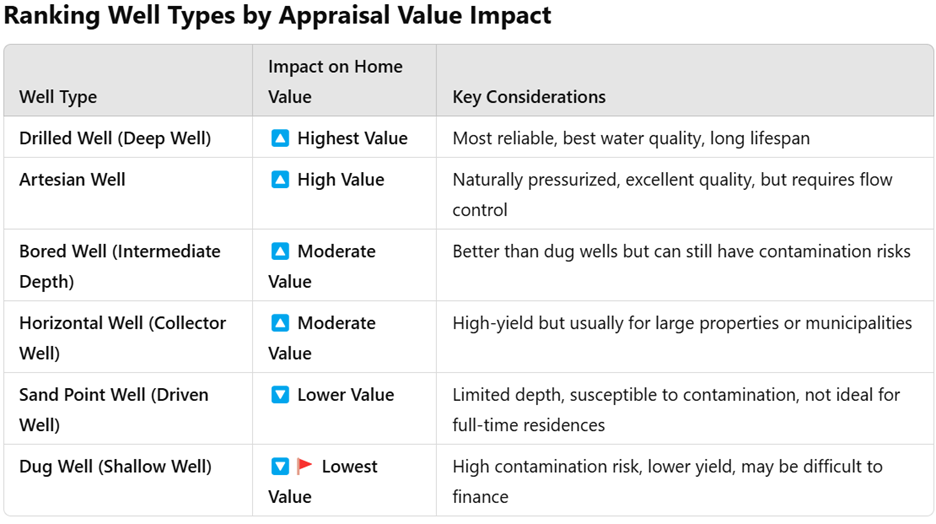Click the up-arrow icon beside Highest Value

pos(280,138)
